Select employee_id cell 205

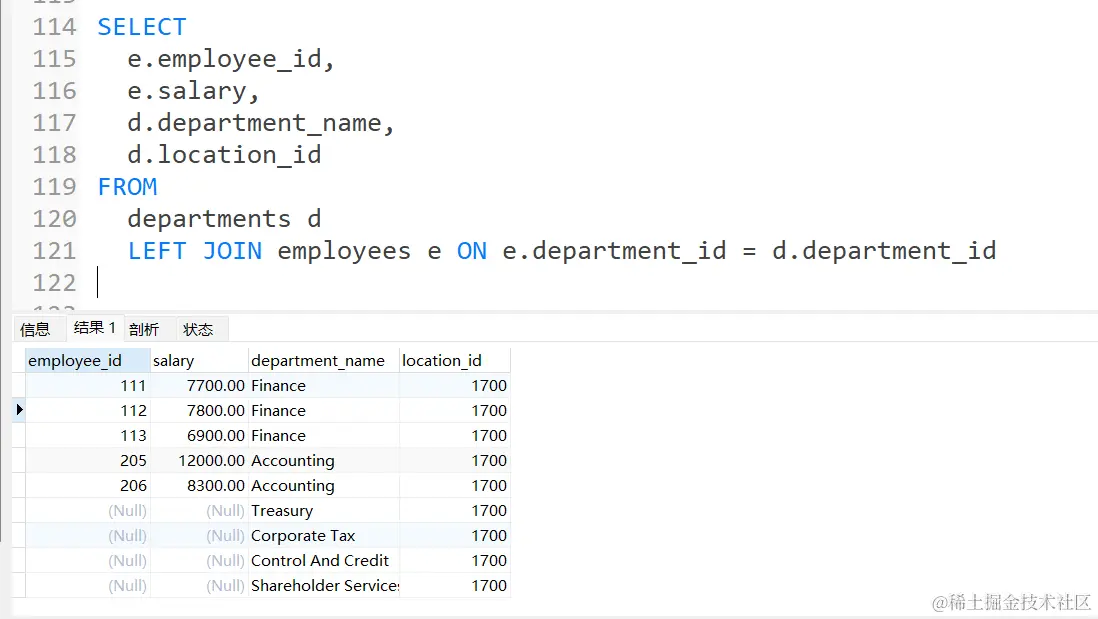coord(88,461)
